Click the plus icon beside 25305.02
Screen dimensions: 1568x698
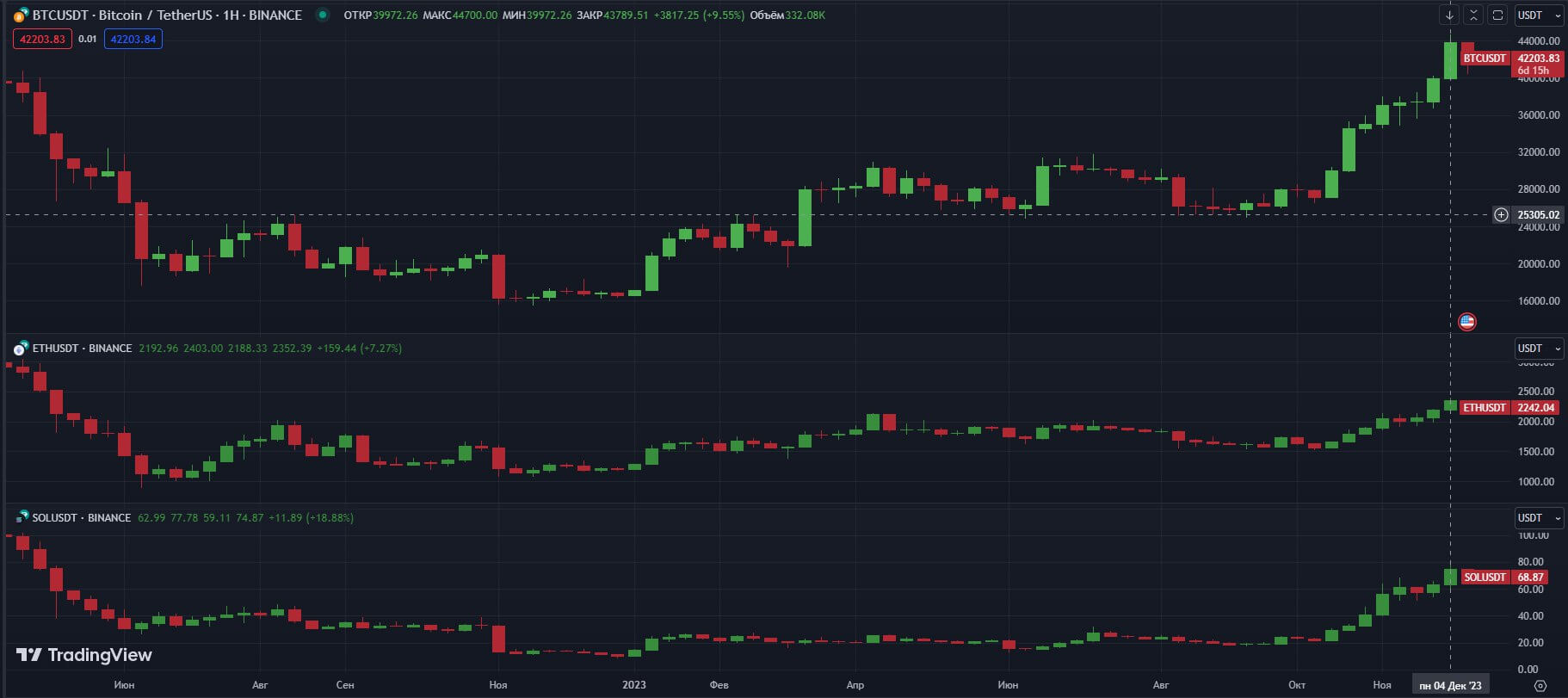(1501, 214)
